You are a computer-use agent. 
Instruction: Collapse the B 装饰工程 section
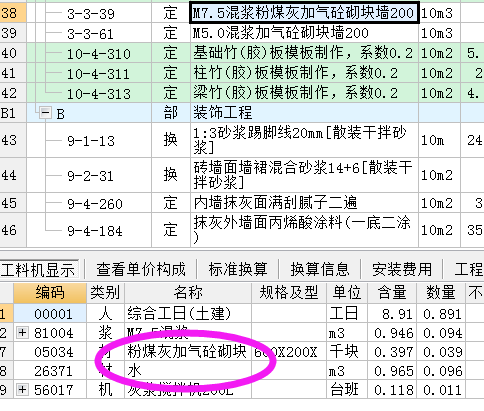pyautogui.click(x=45, y=113)
